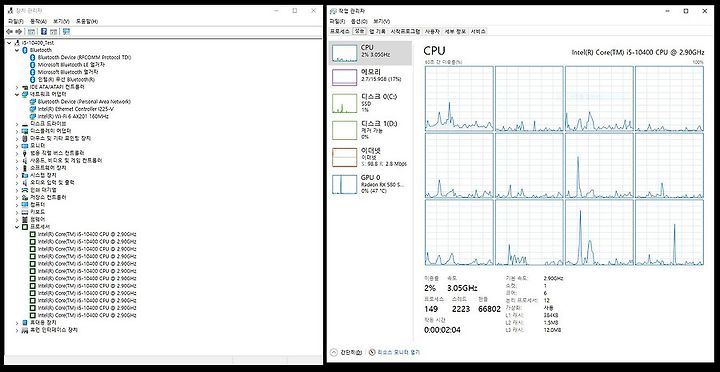This screenshot has width=720, height=372.
Task: Switch to the 사용자 tab in Task Manager
Action: click(432, 31)
